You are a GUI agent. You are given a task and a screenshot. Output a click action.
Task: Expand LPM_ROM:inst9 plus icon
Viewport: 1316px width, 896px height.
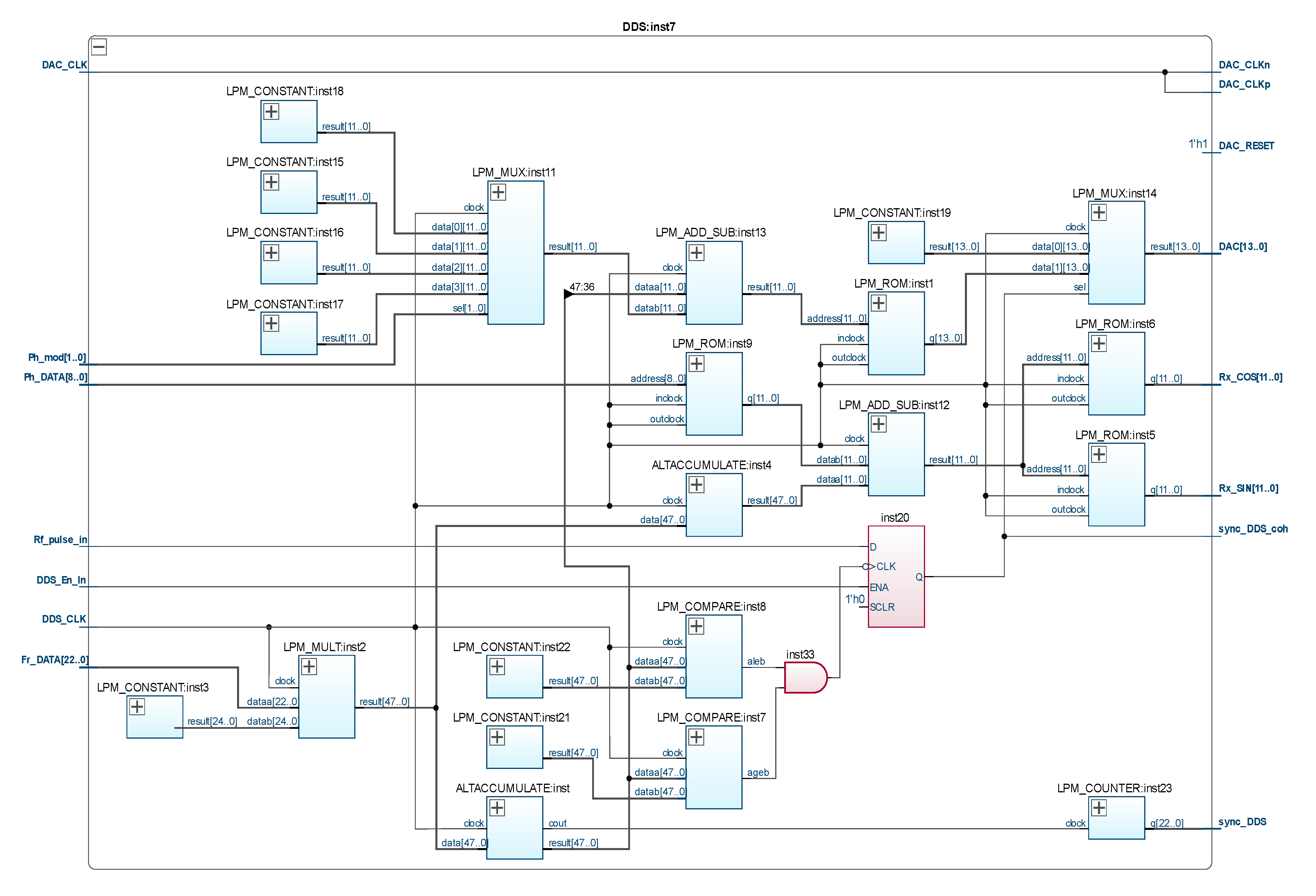[x=696, y=364]
